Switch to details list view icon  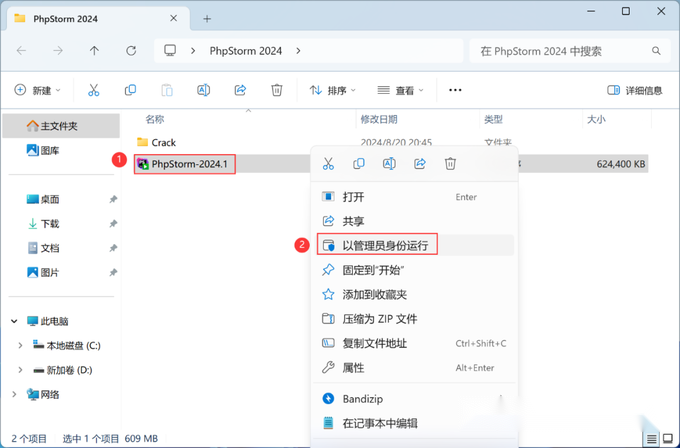point(651,439)
